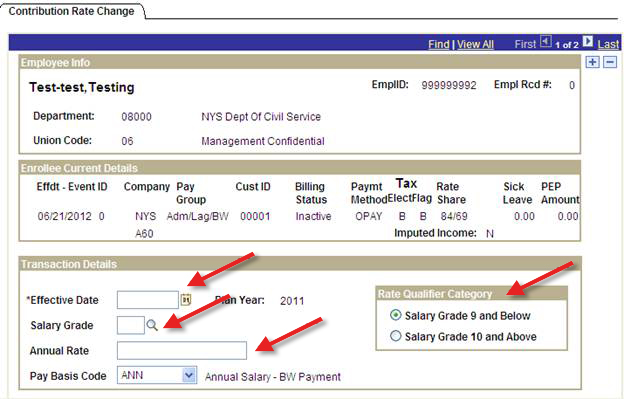The width and height of the screenshot is (624, 399).
Task: Click the 84/69 rate share value
Action: point(454,216)
